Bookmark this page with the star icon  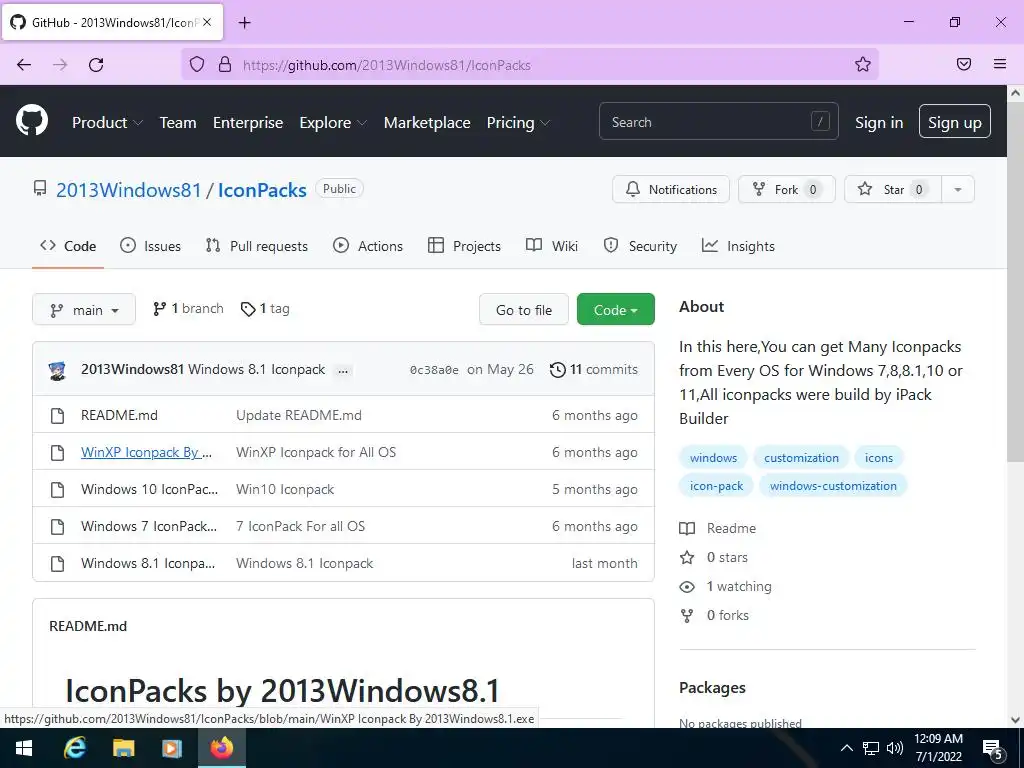[x=863, y=64]
